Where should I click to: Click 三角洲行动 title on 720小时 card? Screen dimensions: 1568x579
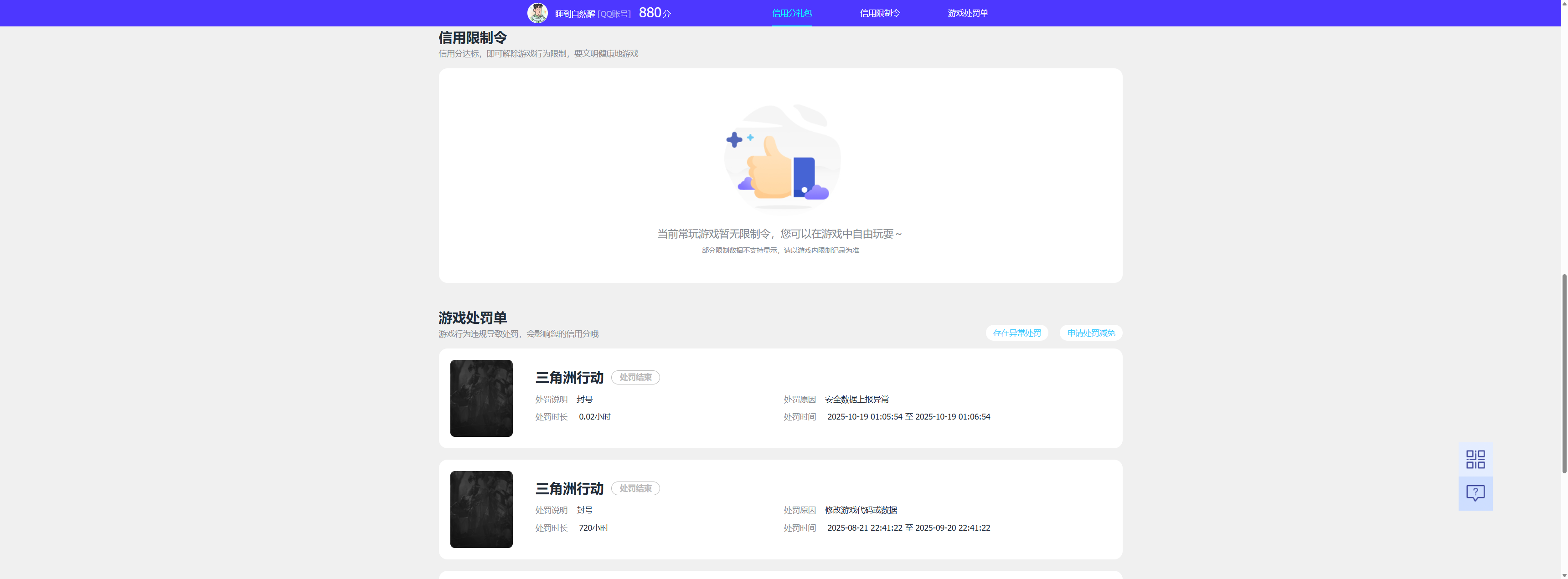(569, 489)
